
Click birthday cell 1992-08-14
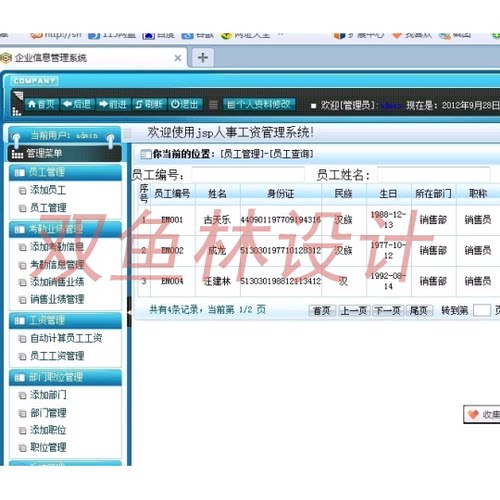388,281
